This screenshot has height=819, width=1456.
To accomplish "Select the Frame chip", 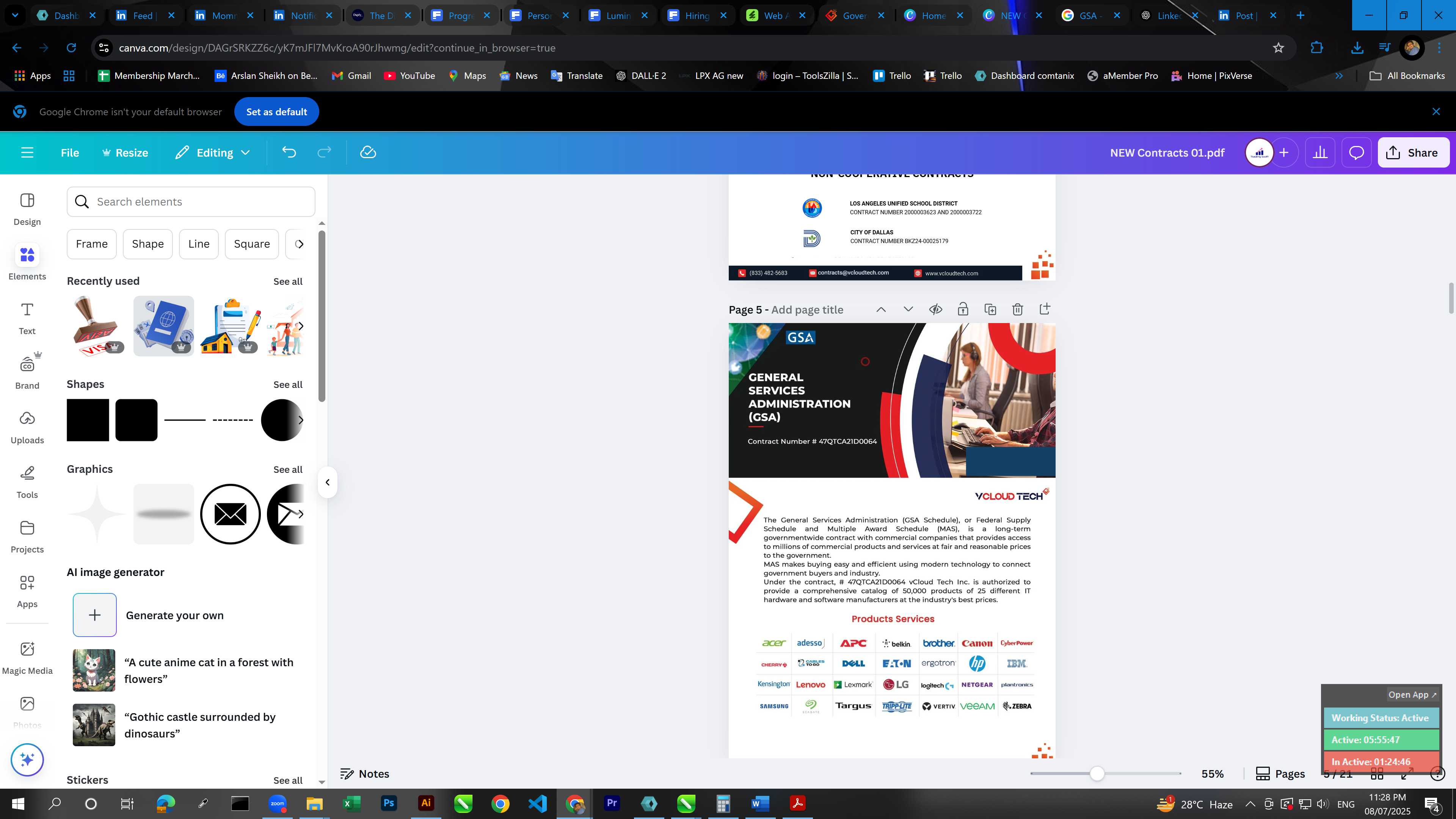I will click(x=91, y=244).
